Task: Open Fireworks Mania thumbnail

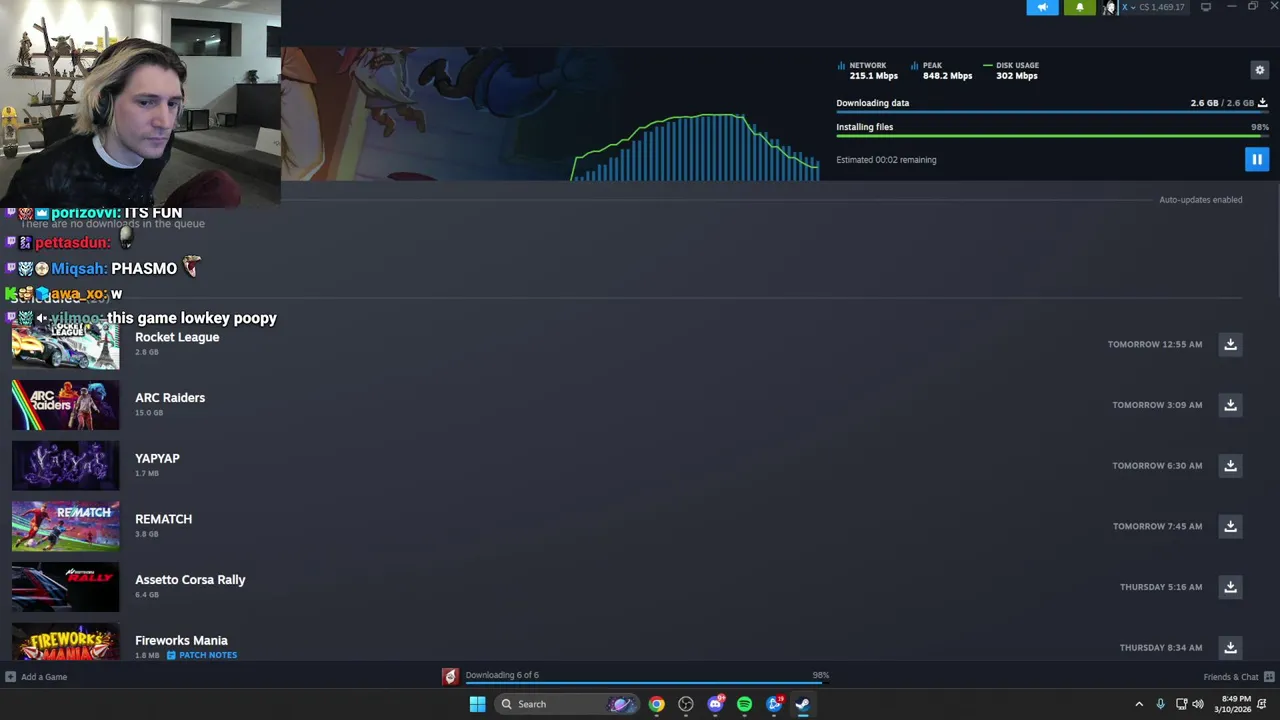Action: [x=65, y=641]
